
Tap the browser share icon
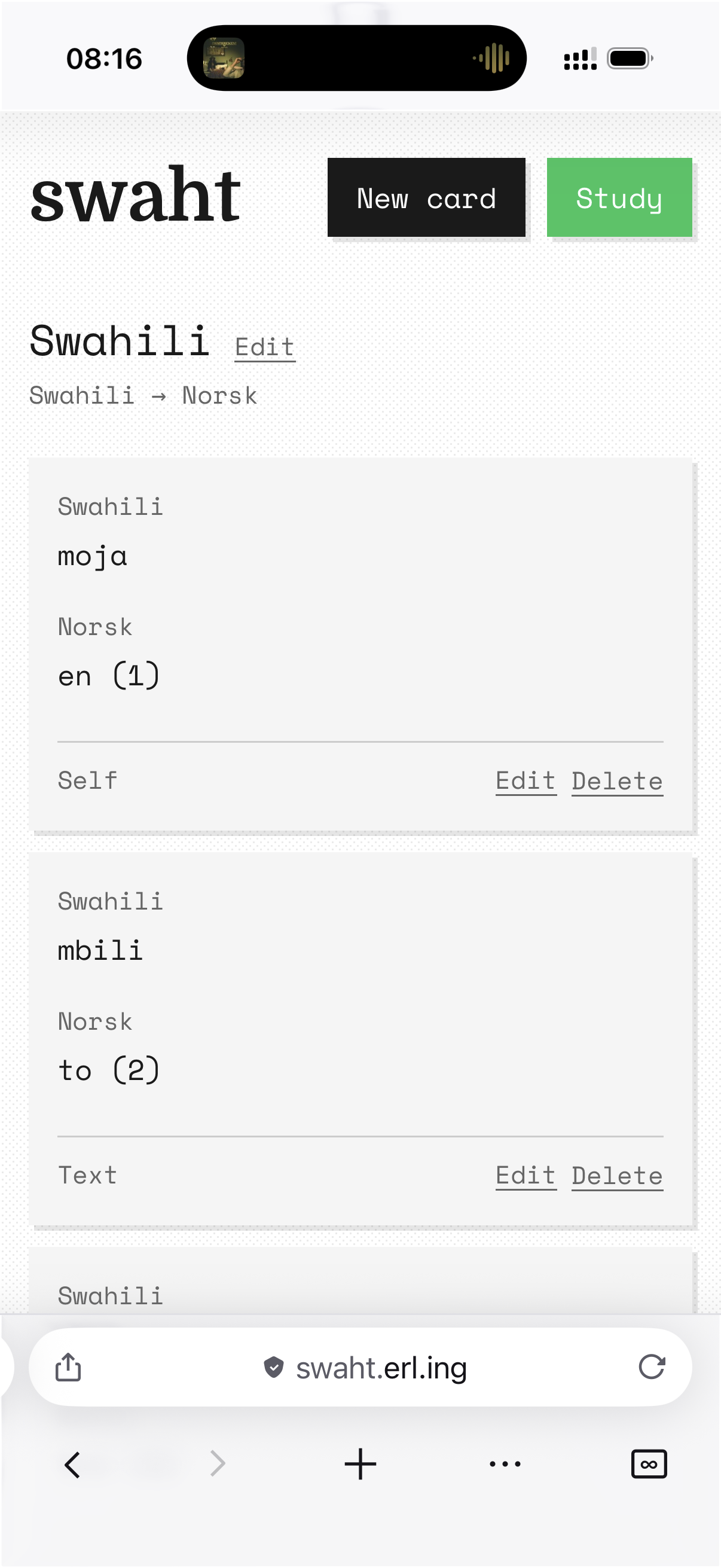pos(68,1366)
